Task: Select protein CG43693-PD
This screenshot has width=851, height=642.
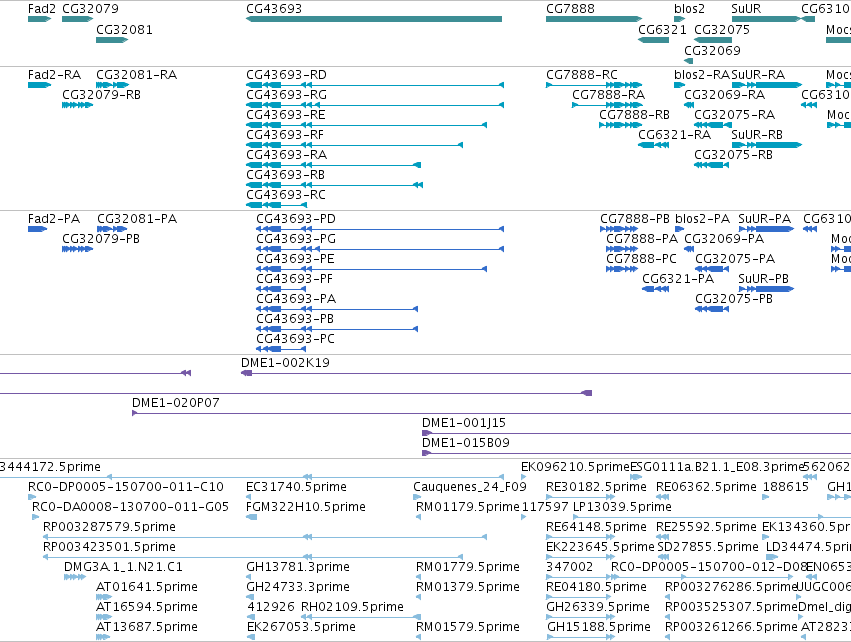Action: pos(380,229)
